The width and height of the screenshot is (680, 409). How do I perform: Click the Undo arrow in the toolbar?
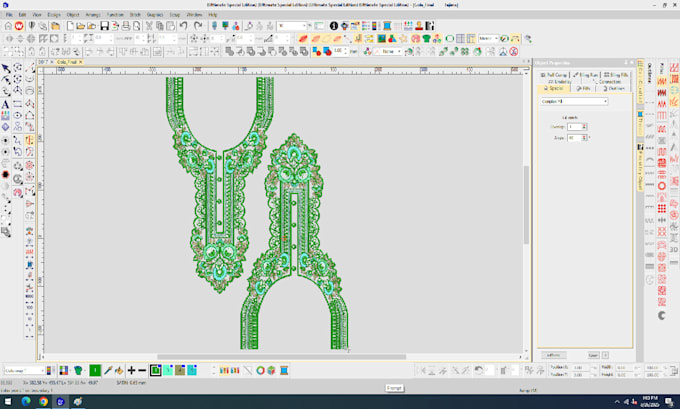click(183, 26)
